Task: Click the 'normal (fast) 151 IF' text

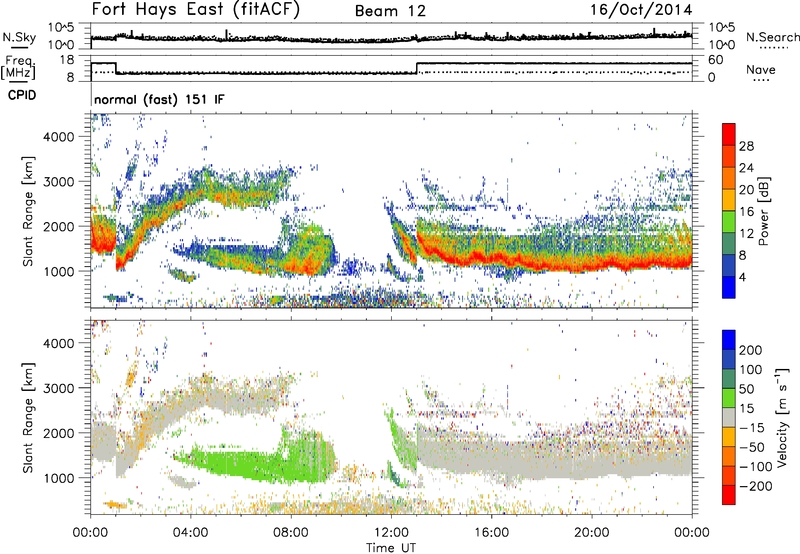Action: 159,99
